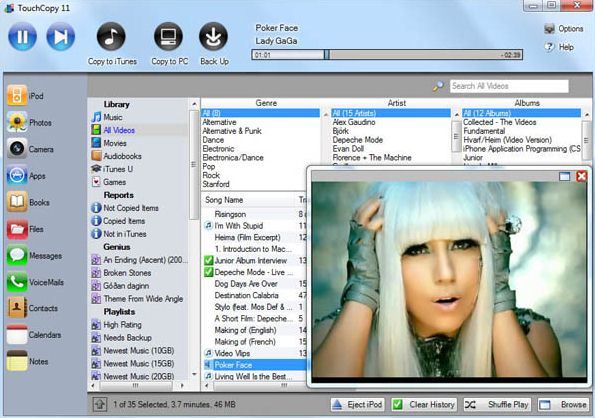This screenshot has height=418, width=595.
Task: Open the Notes section
Action: click(x=28, y=361)
